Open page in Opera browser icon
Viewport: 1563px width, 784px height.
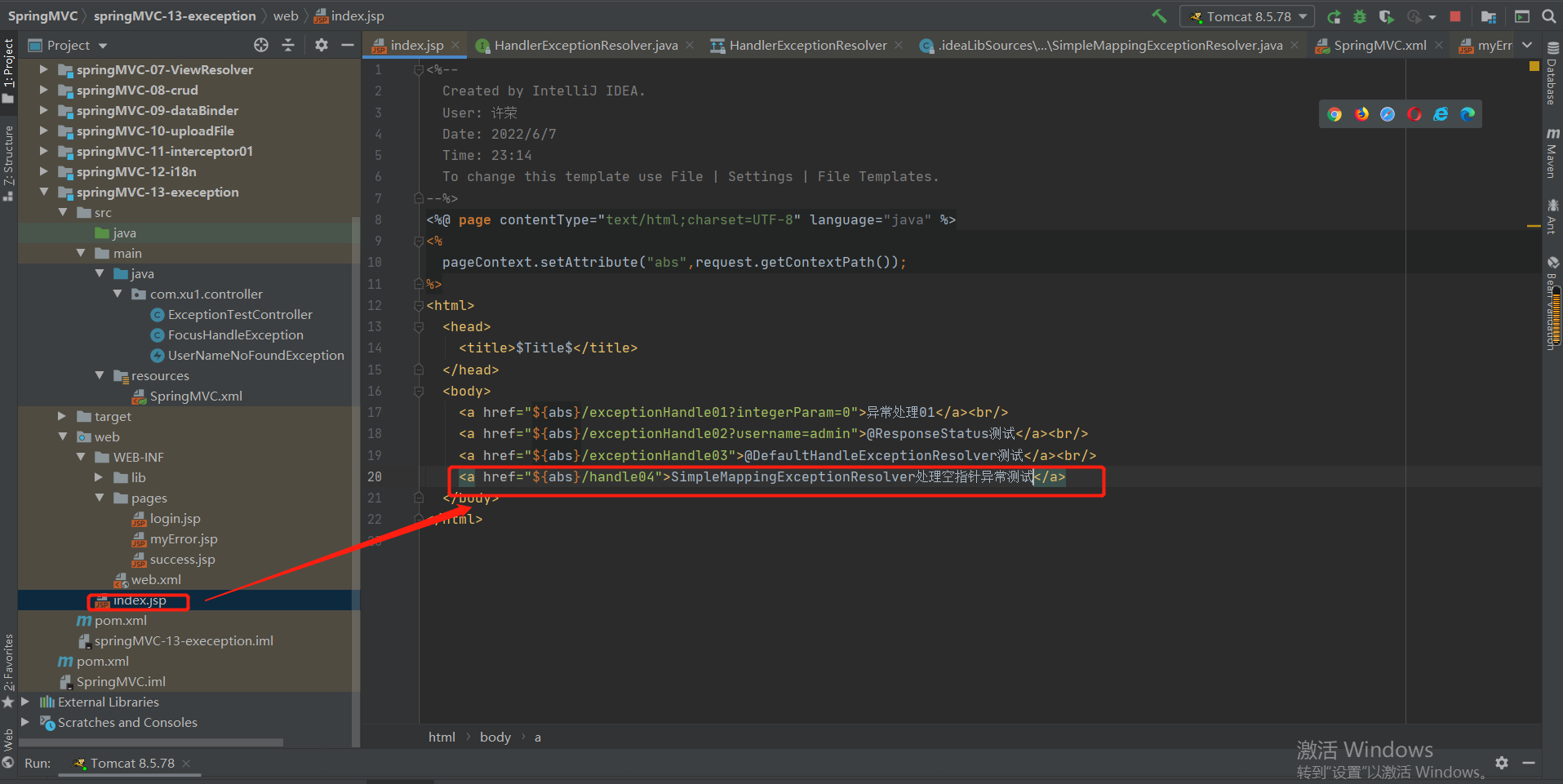point(1414,114)
